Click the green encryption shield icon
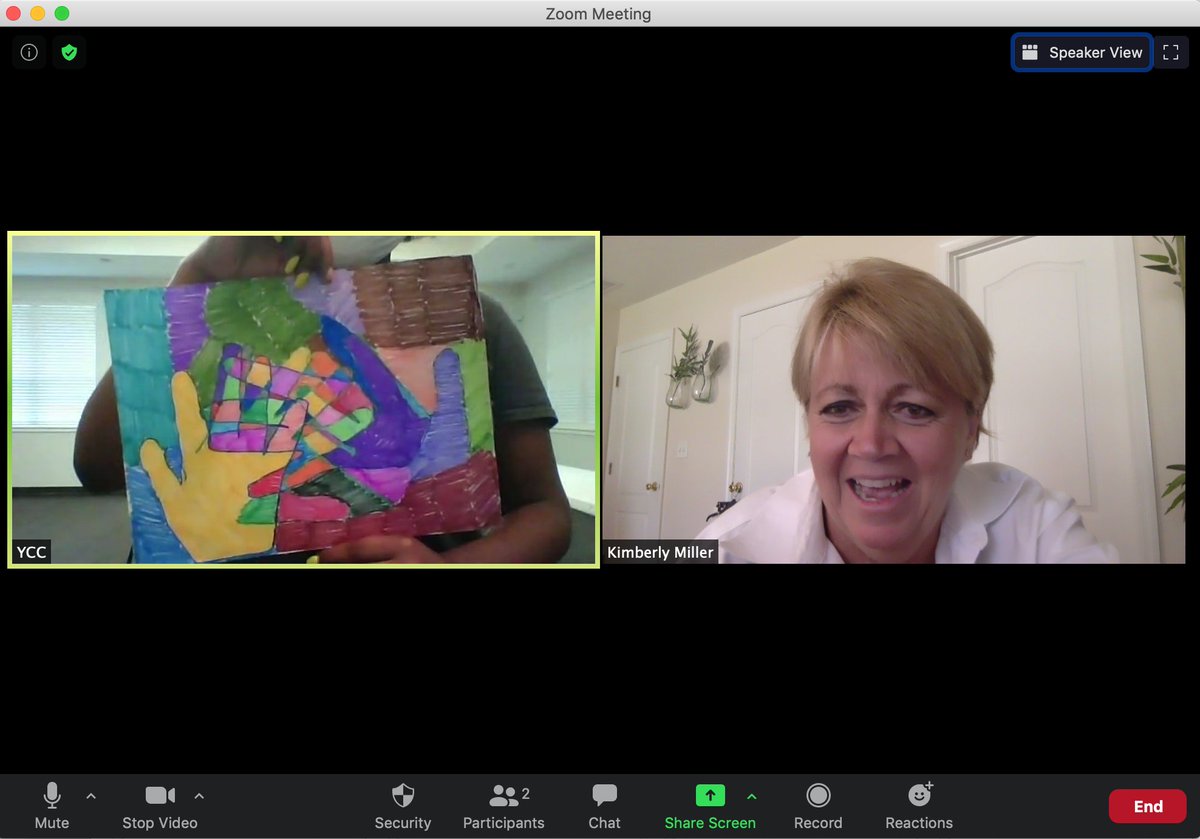Screen dimensions: 1200x839 69,52
